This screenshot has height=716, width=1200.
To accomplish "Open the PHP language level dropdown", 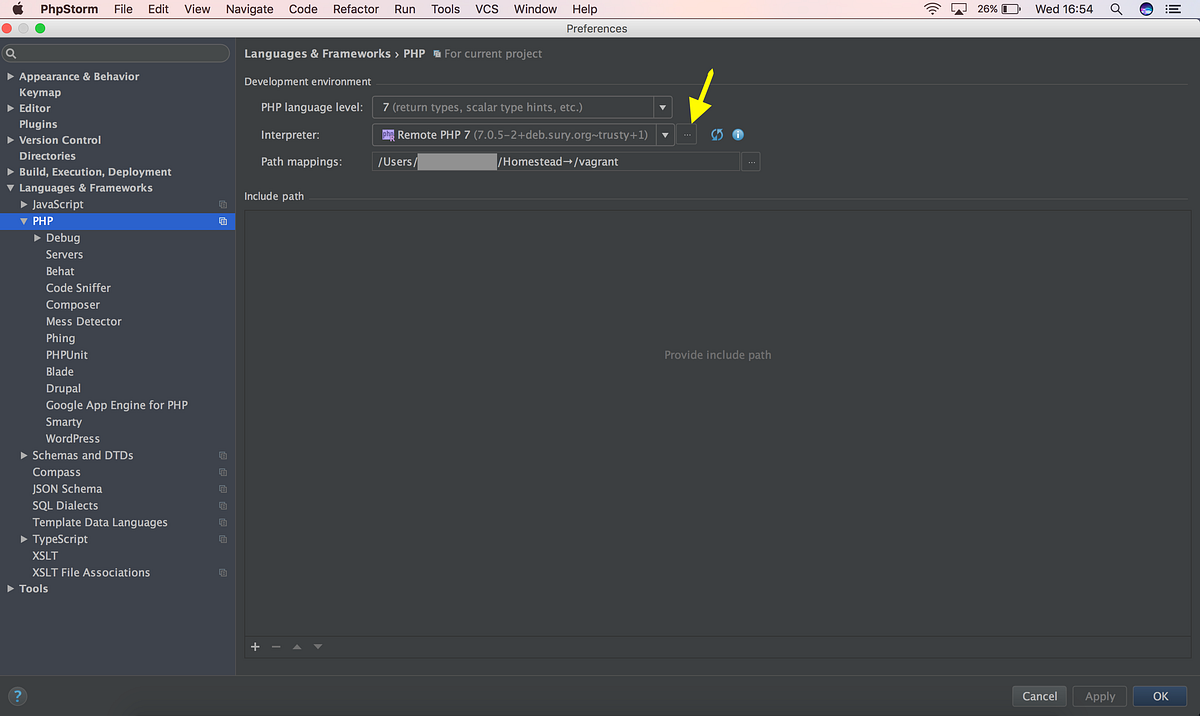I will (x=662, y=107).
